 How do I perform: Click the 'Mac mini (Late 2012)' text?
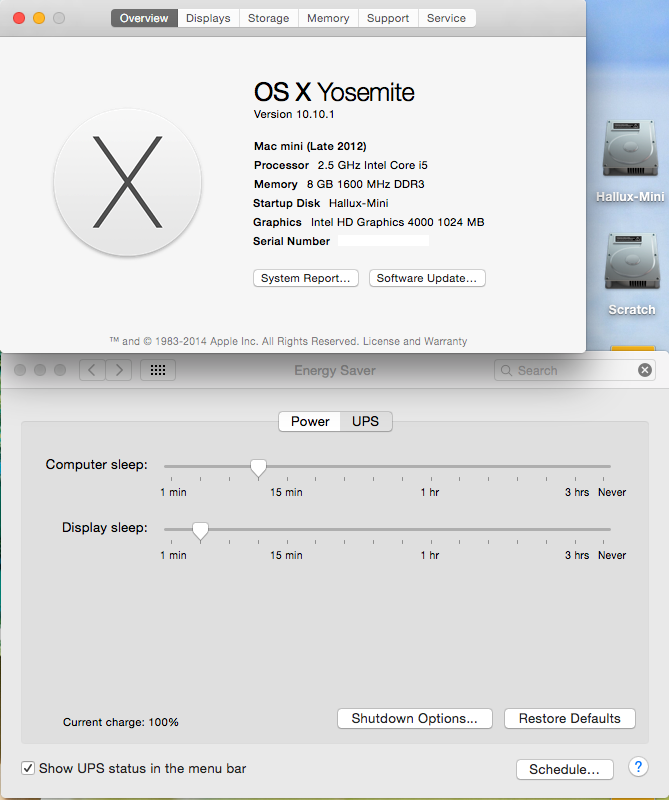(310, 146)
